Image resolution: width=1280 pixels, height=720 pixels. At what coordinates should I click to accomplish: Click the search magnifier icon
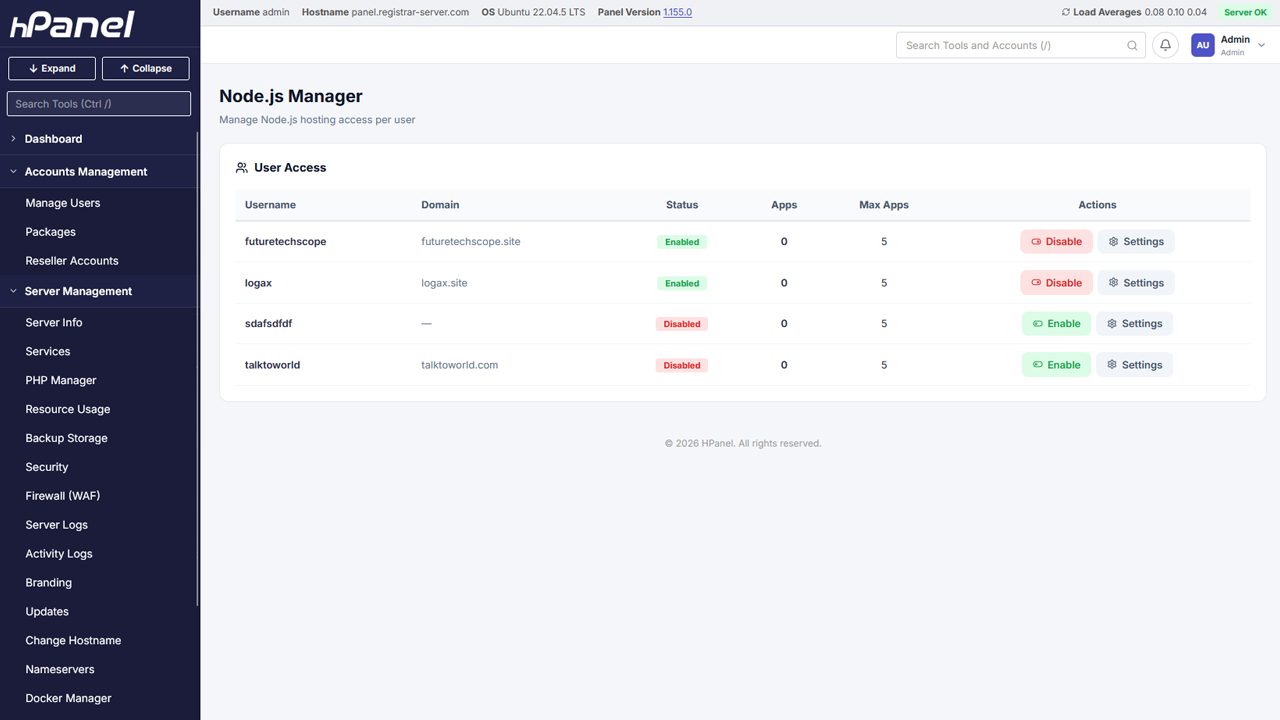click(1132, 45)
